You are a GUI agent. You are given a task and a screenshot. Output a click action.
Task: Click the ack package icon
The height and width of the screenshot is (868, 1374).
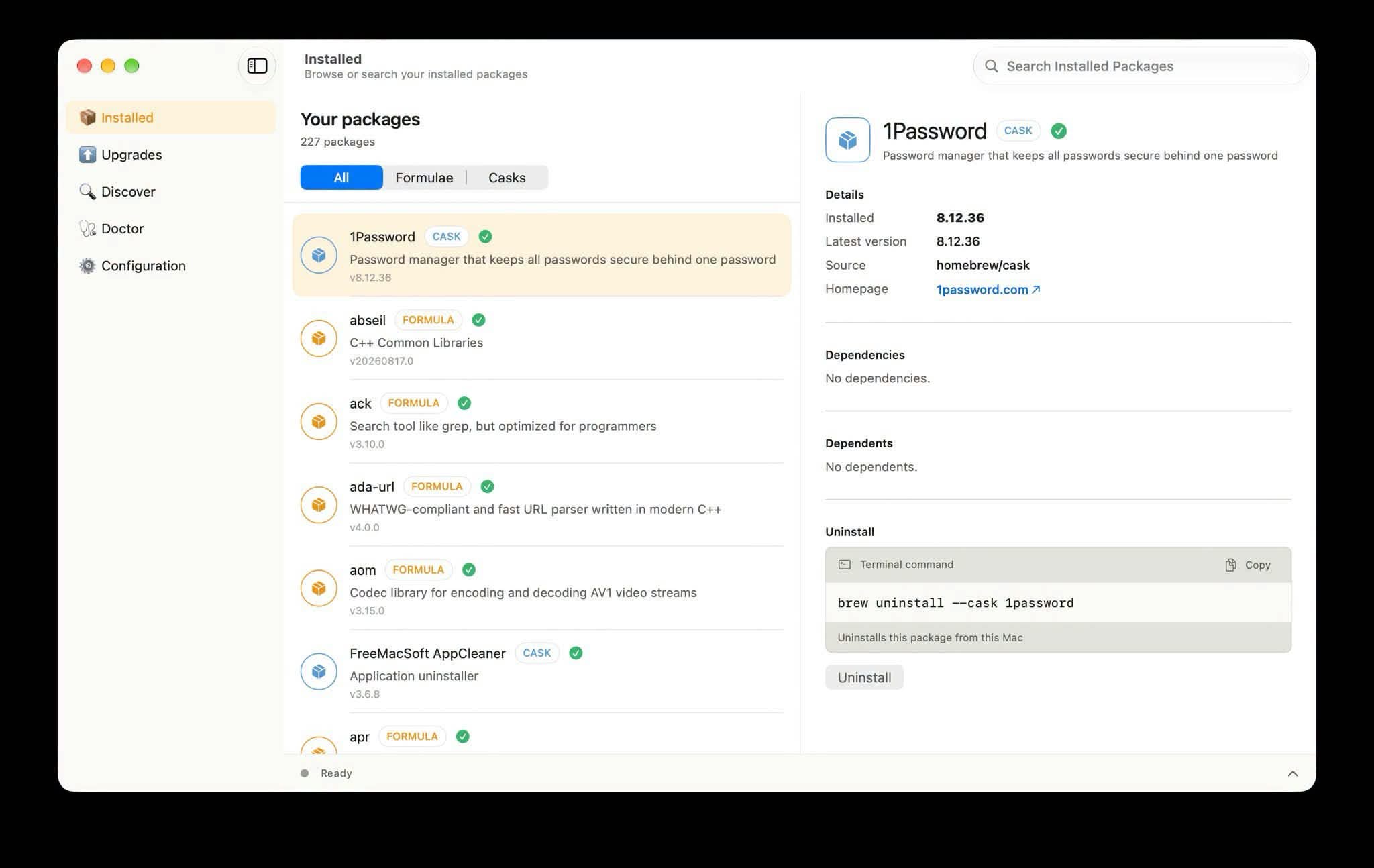click(319, 421)
